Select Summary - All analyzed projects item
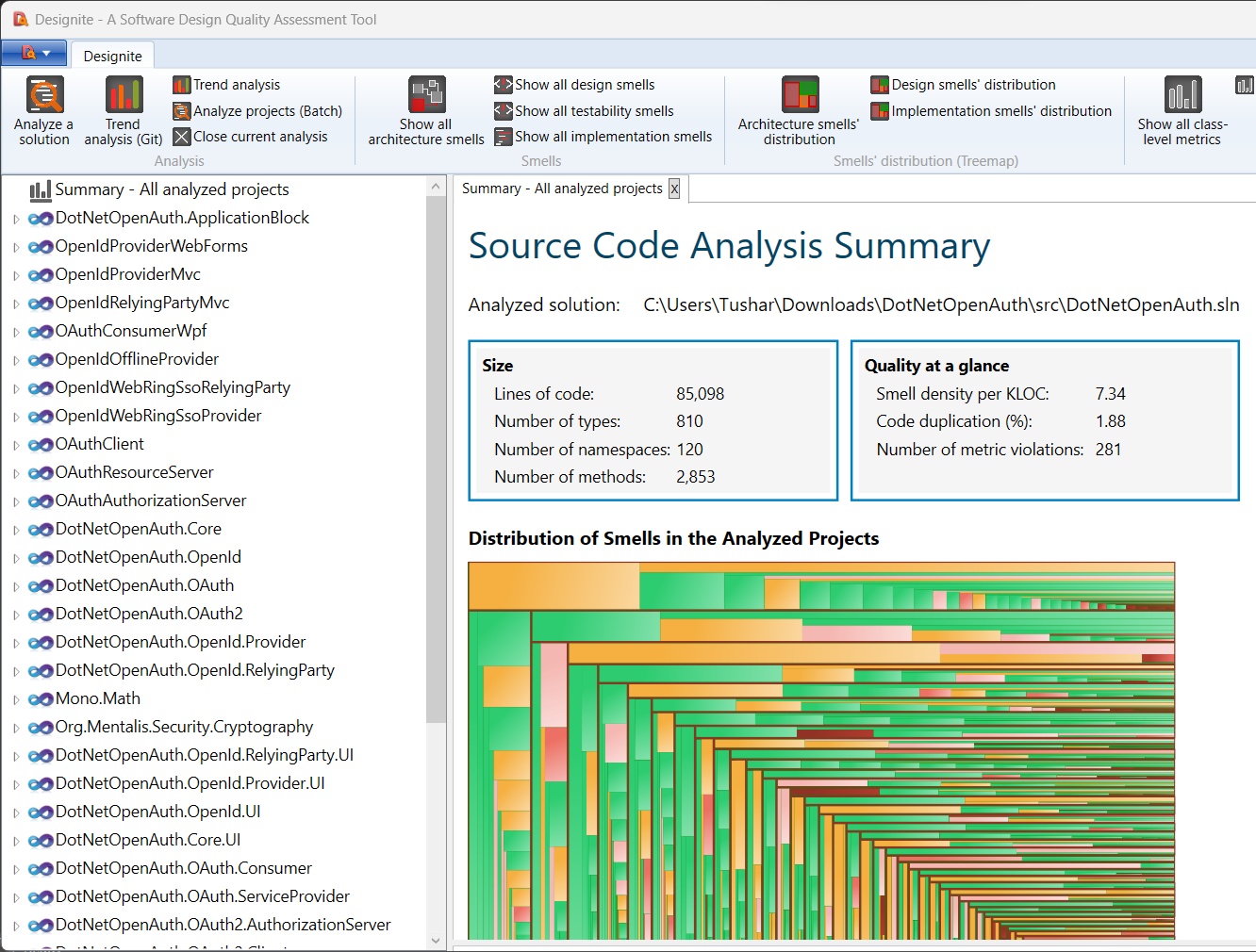 172,189
